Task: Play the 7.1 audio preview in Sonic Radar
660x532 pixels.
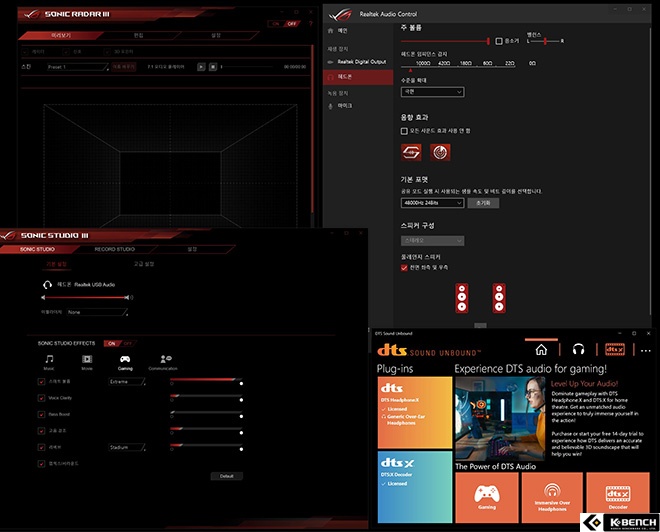Action: tap(201, 66)
